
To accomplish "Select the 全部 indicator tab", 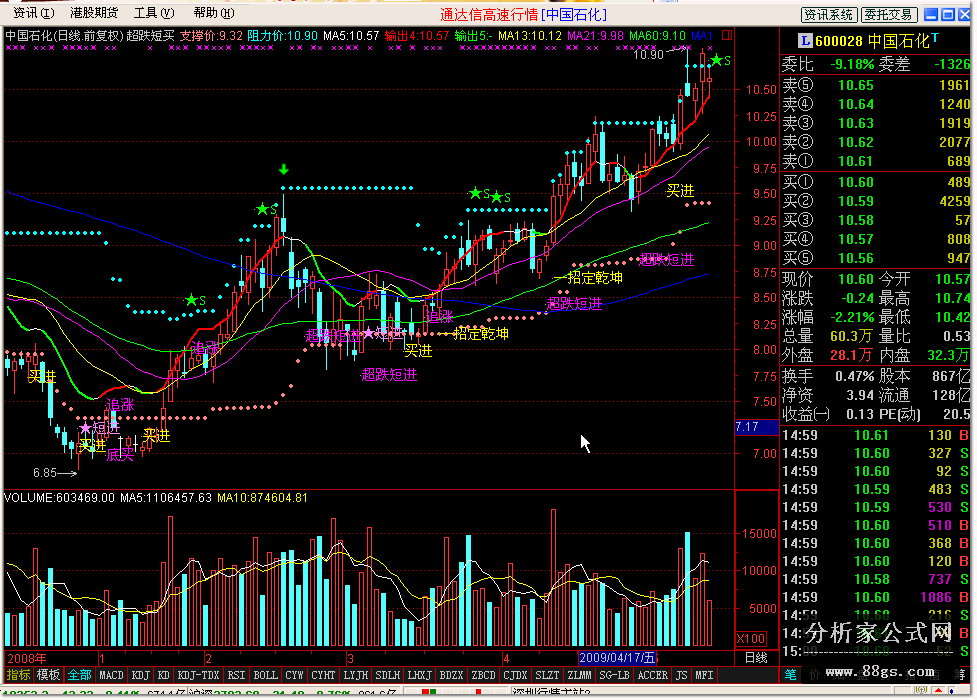I will 79,675.
